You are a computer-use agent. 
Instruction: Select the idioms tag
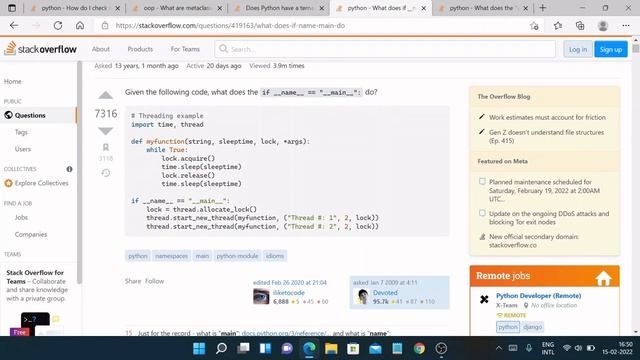[275, 256]
